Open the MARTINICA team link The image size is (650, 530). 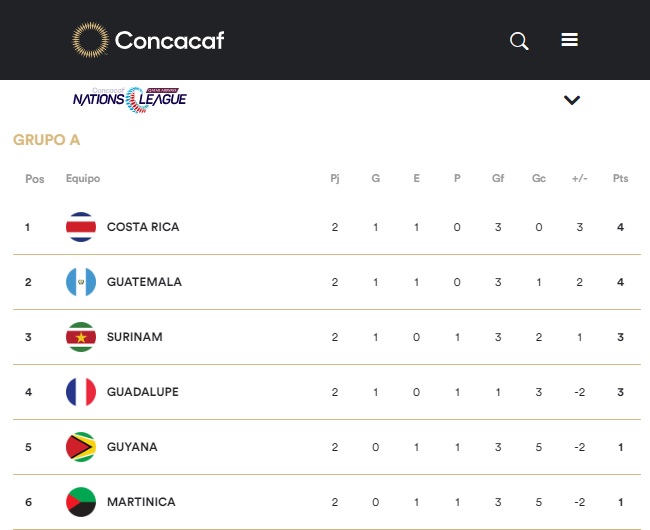(141, 502)
